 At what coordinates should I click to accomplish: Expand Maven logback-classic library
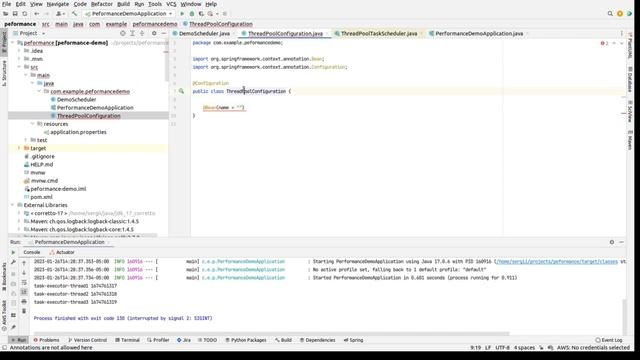point(19,221)
